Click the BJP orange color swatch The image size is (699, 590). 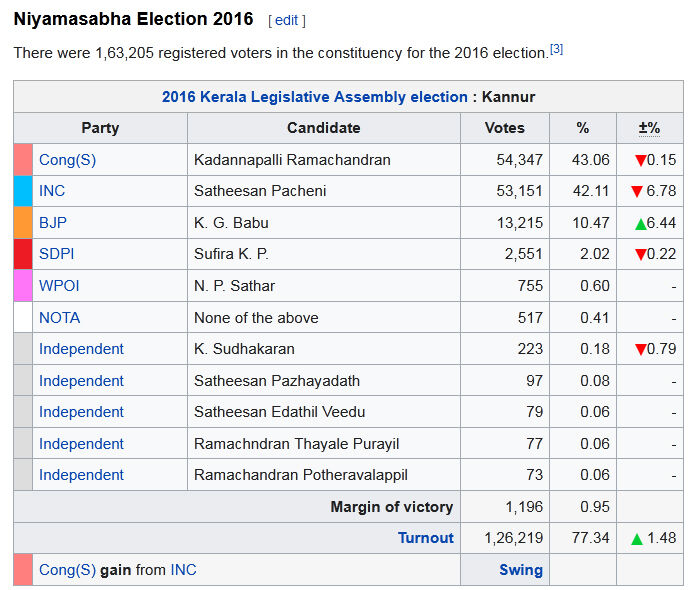[23, 222]
